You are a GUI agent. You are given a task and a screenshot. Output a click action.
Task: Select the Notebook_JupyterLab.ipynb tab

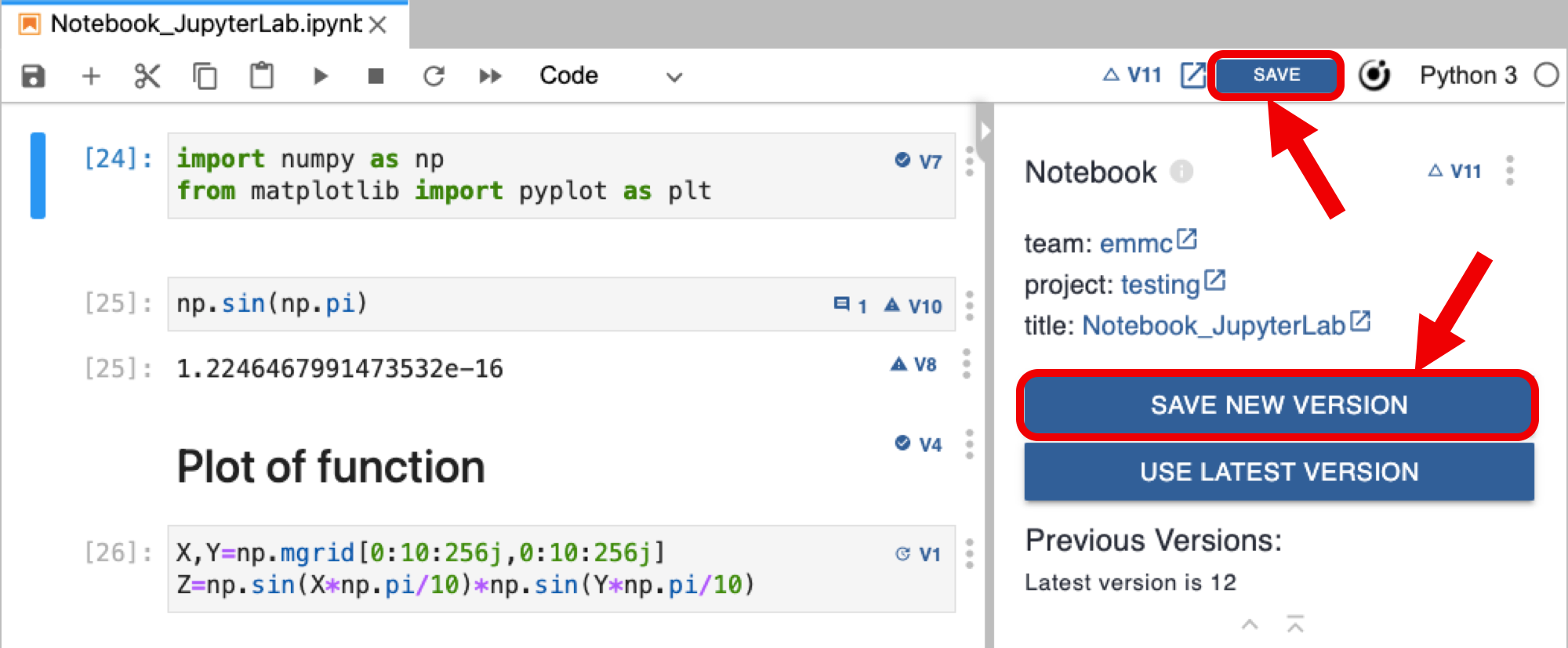pyautogui.click(x=205, y=24)
